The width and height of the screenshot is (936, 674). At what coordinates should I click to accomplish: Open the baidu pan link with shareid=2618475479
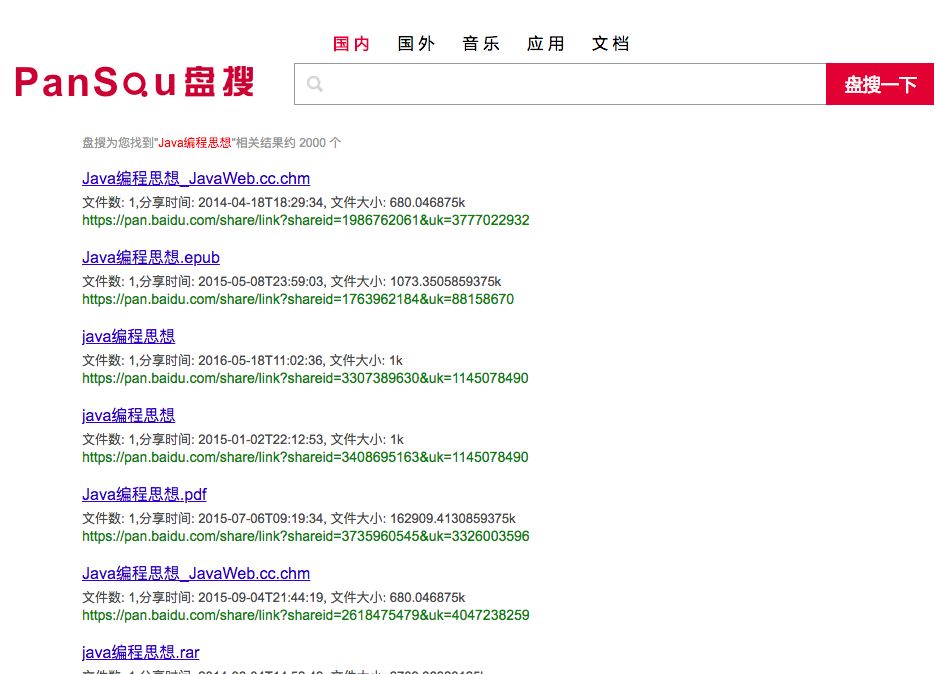point(305,615)
